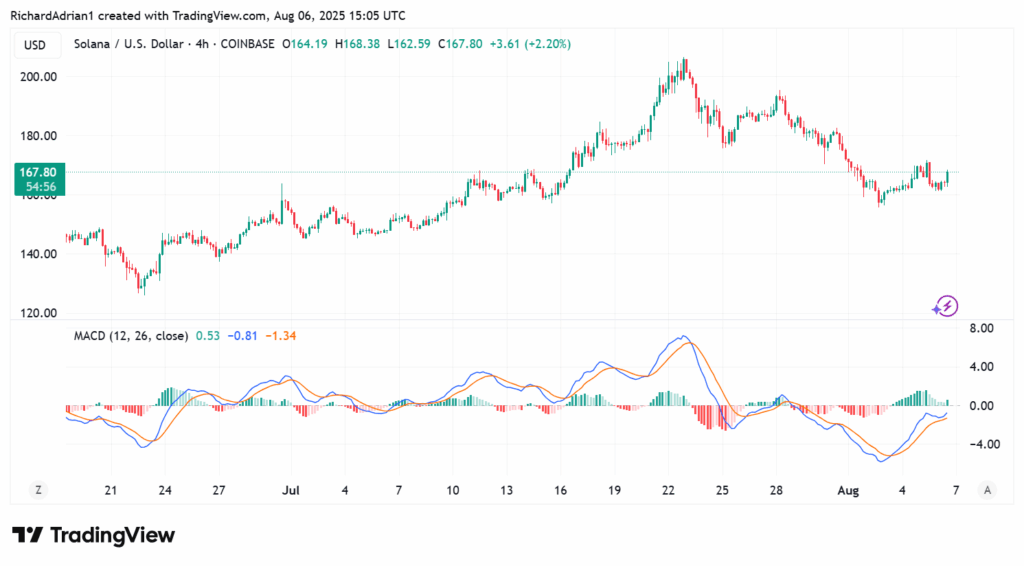
Task: Click the green 167.80 current price label
Action: pos(40,179)
